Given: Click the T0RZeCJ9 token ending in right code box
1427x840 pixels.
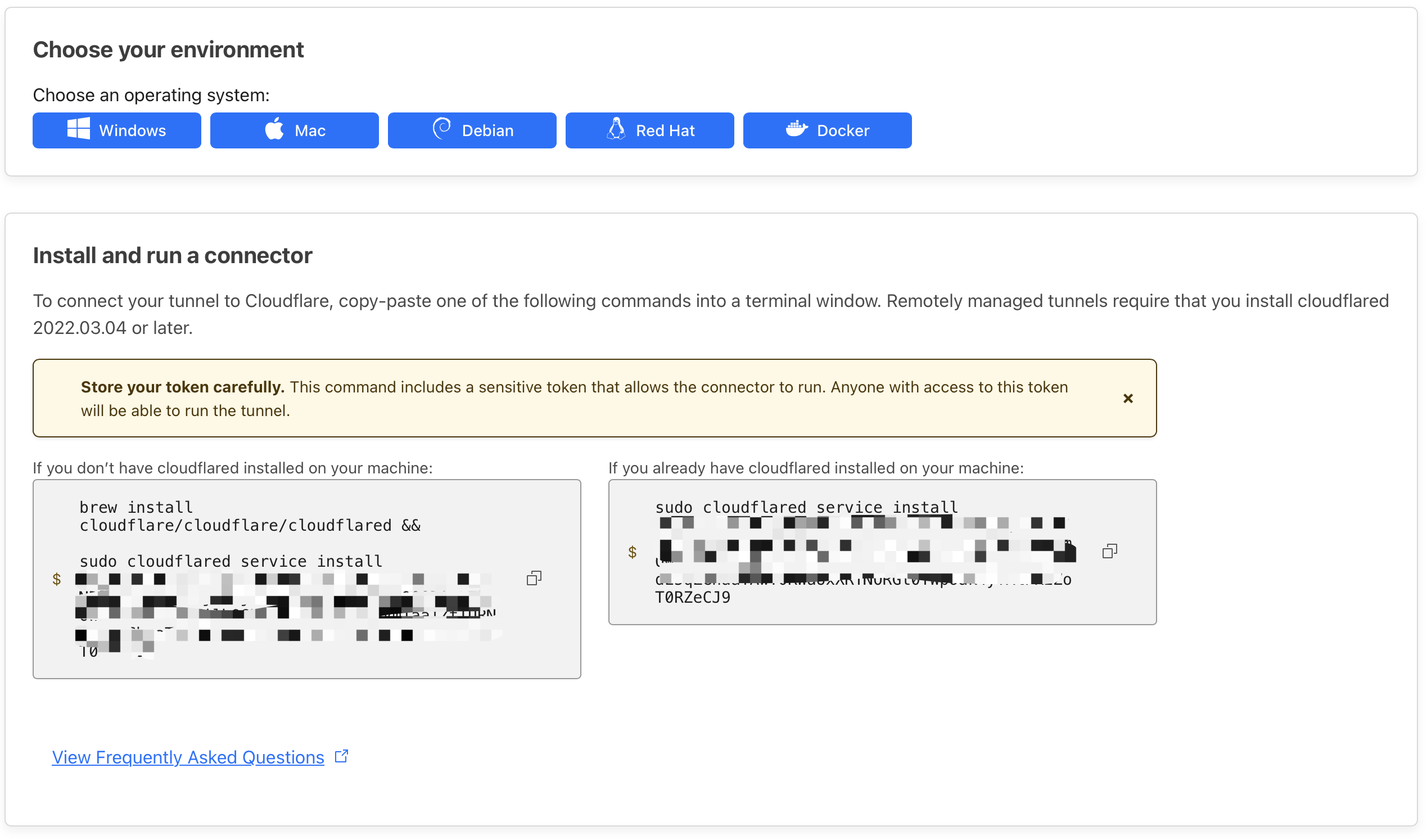Looking at the screenshot, I should (692, 598).
